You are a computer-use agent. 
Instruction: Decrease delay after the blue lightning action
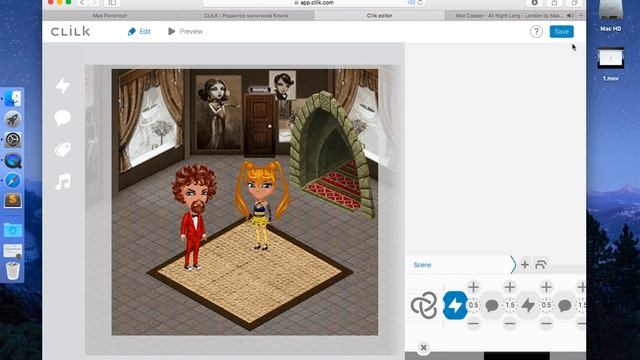[x=473, y=324]
